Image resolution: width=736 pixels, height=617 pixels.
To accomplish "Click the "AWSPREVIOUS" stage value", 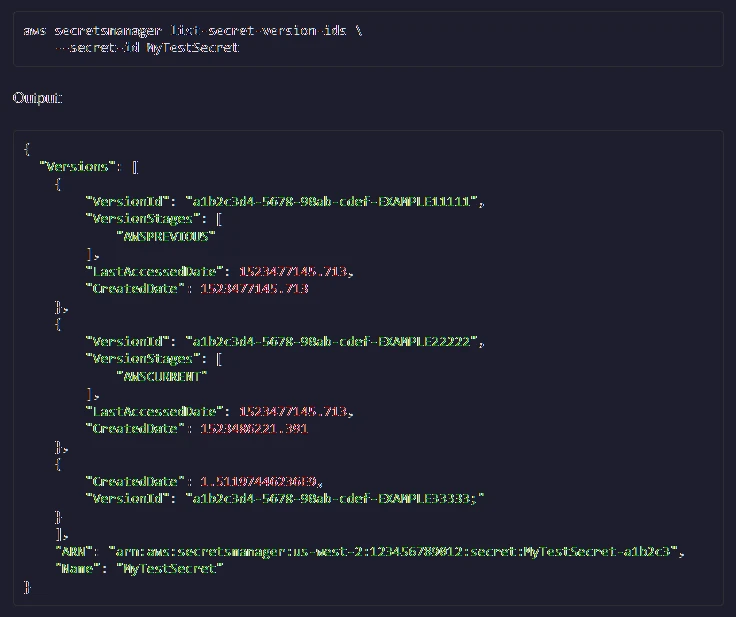I will click(x=166, y=236).
